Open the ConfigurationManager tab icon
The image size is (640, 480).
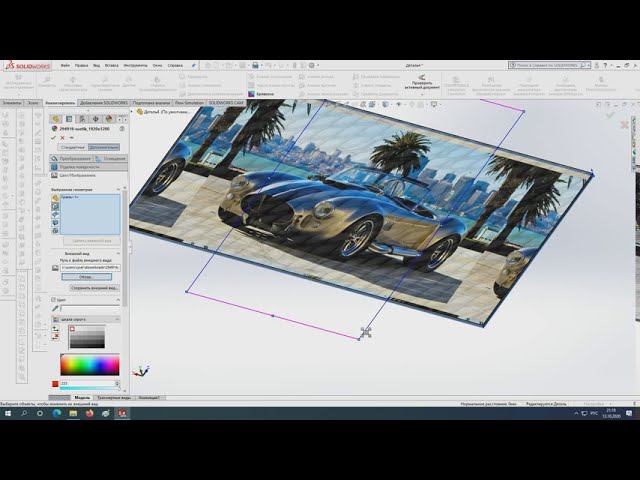click(x=82, y=119)
